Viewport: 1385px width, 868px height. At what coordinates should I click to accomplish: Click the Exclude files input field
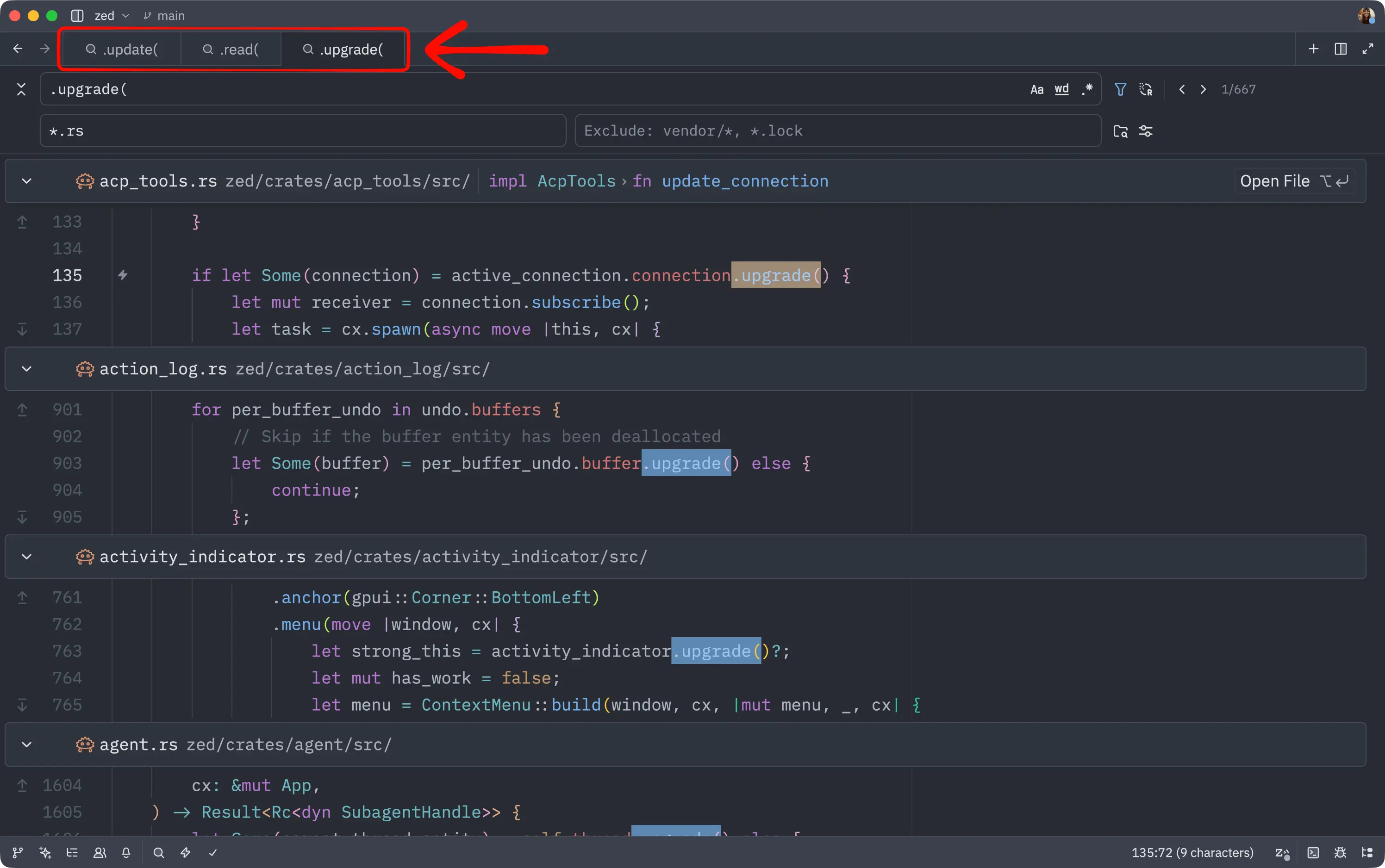point(837,131)
